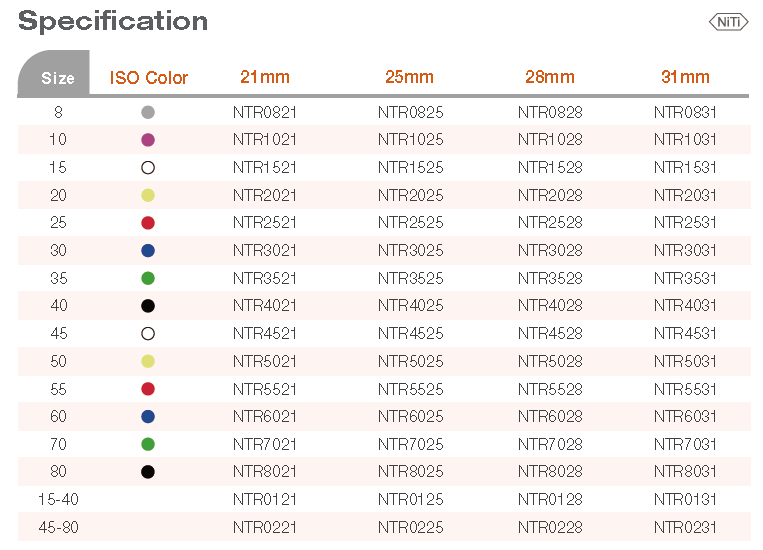The height and width of the screenshot is (550, 763).
Task: Select the 31mm column header
Action: pos(685,77)
